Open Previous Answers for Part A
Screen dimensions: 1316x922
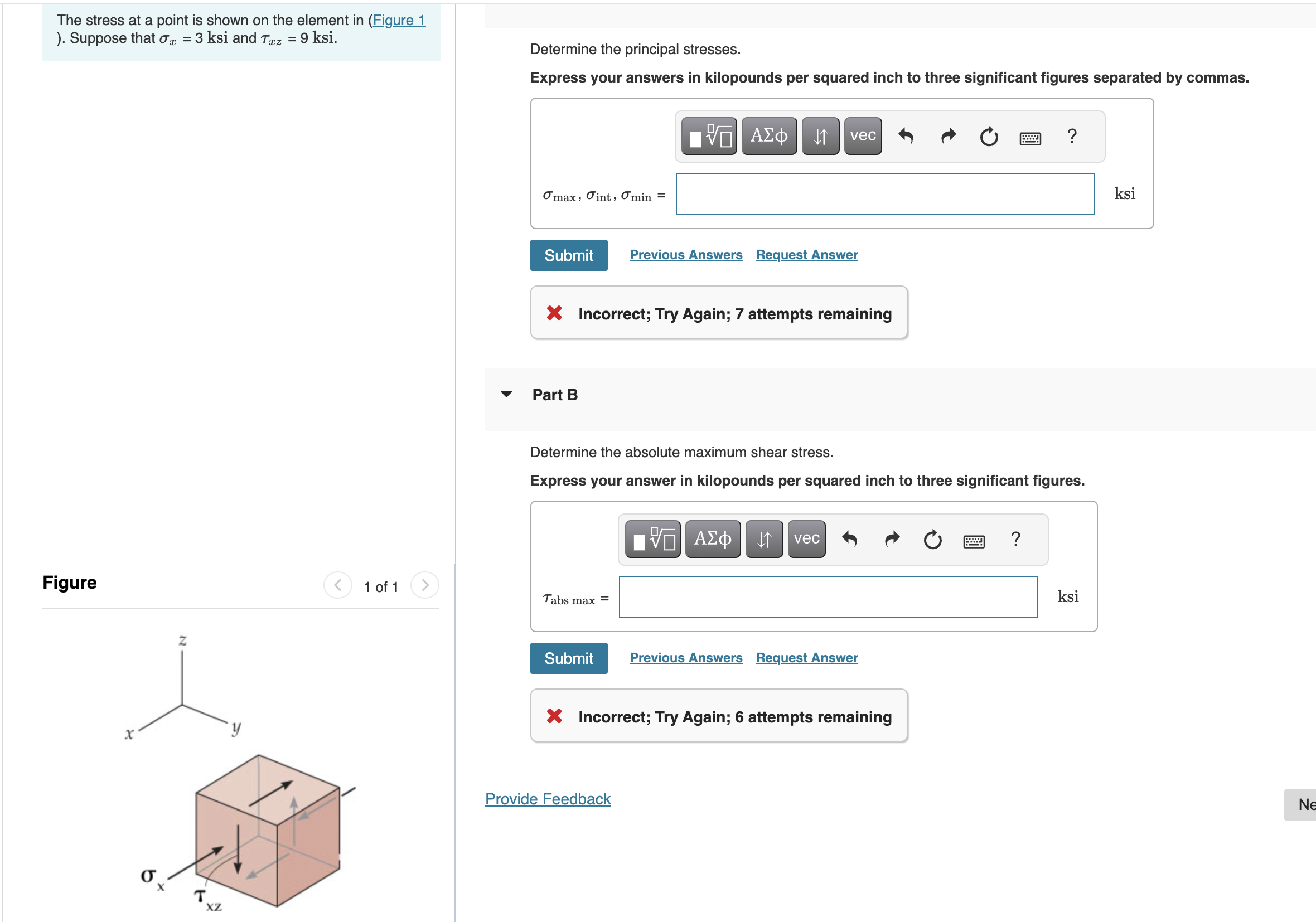tap(686, 254)
